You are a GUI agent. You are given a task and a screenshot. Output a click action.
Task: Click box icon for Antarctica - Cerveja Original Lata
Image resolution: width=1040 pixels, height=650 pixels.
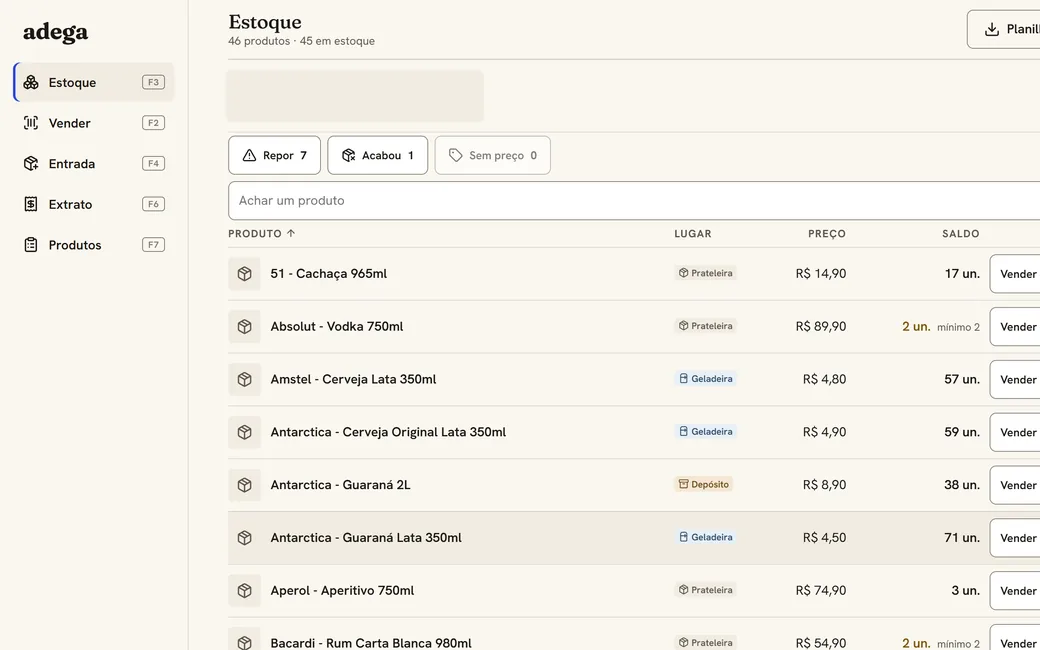[x=245, y=432]
